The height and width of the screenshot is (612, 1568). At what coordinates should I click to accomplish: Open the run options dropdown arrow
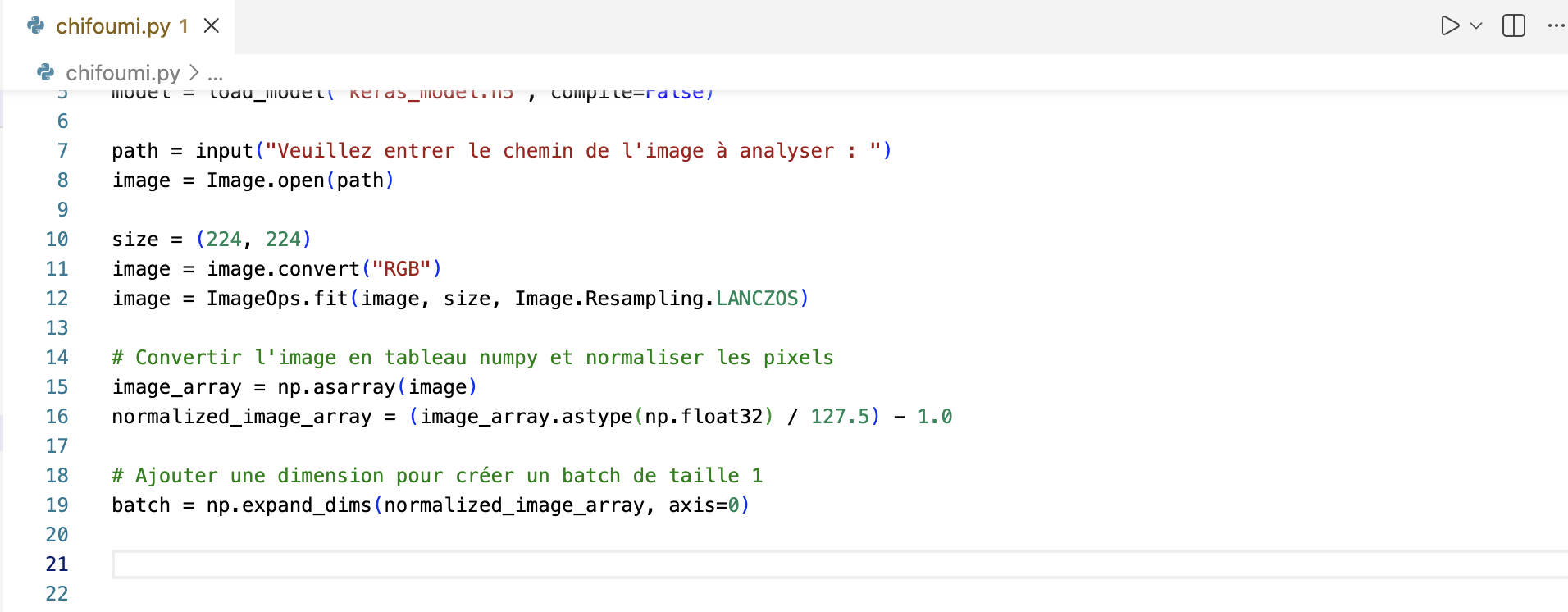(1476, 26)
